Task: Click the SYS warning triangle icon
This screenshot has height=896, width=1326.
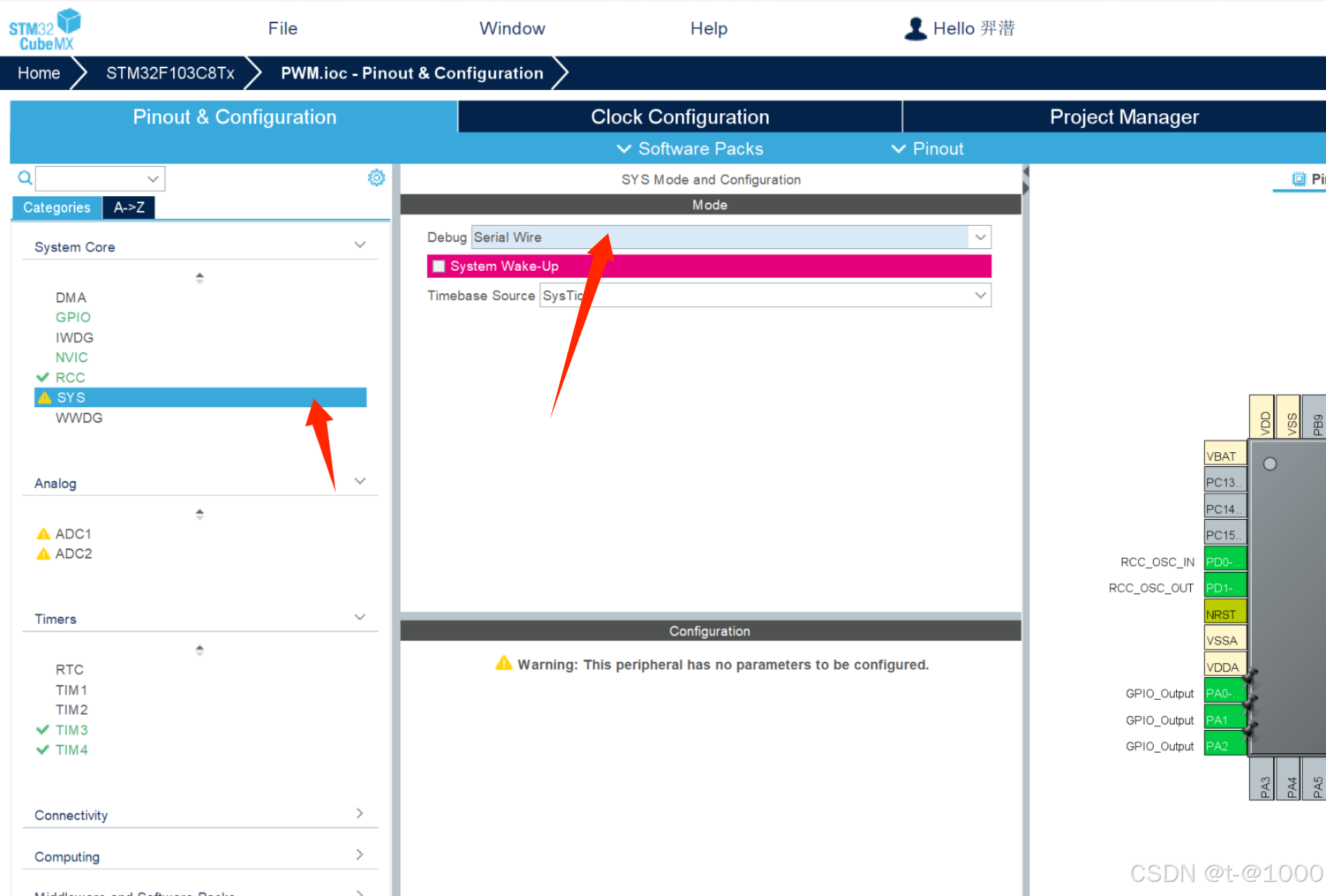Action: pos(45,397)
